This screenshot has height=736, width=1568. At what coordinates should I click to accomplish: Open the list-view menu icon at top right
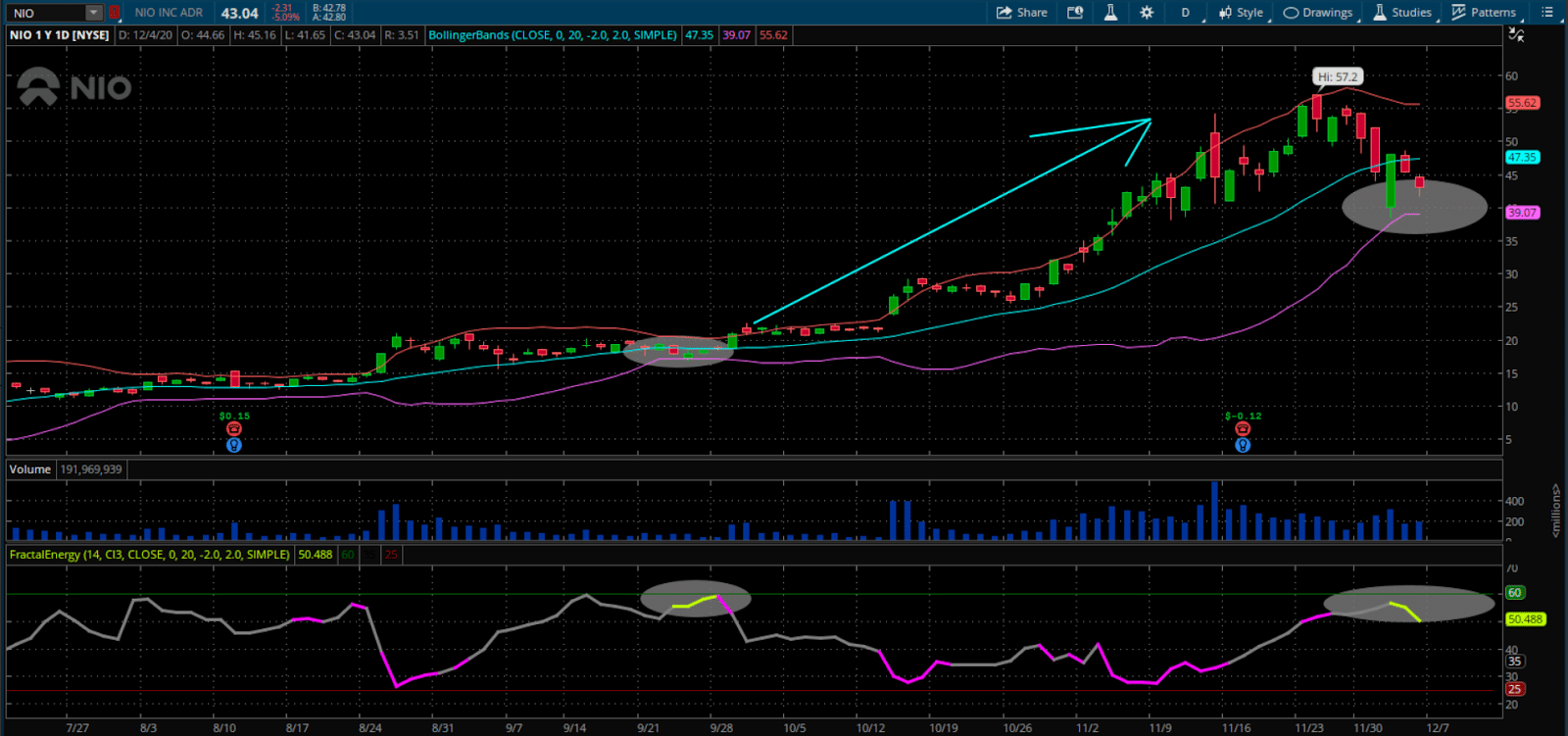[1547, 13]
